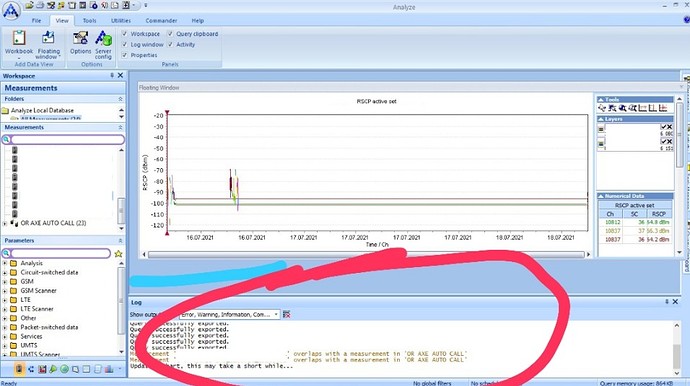This screenshot has height=386, width=690.
Task: Toggle the Log window checkbox
Action: coord(125,44)
